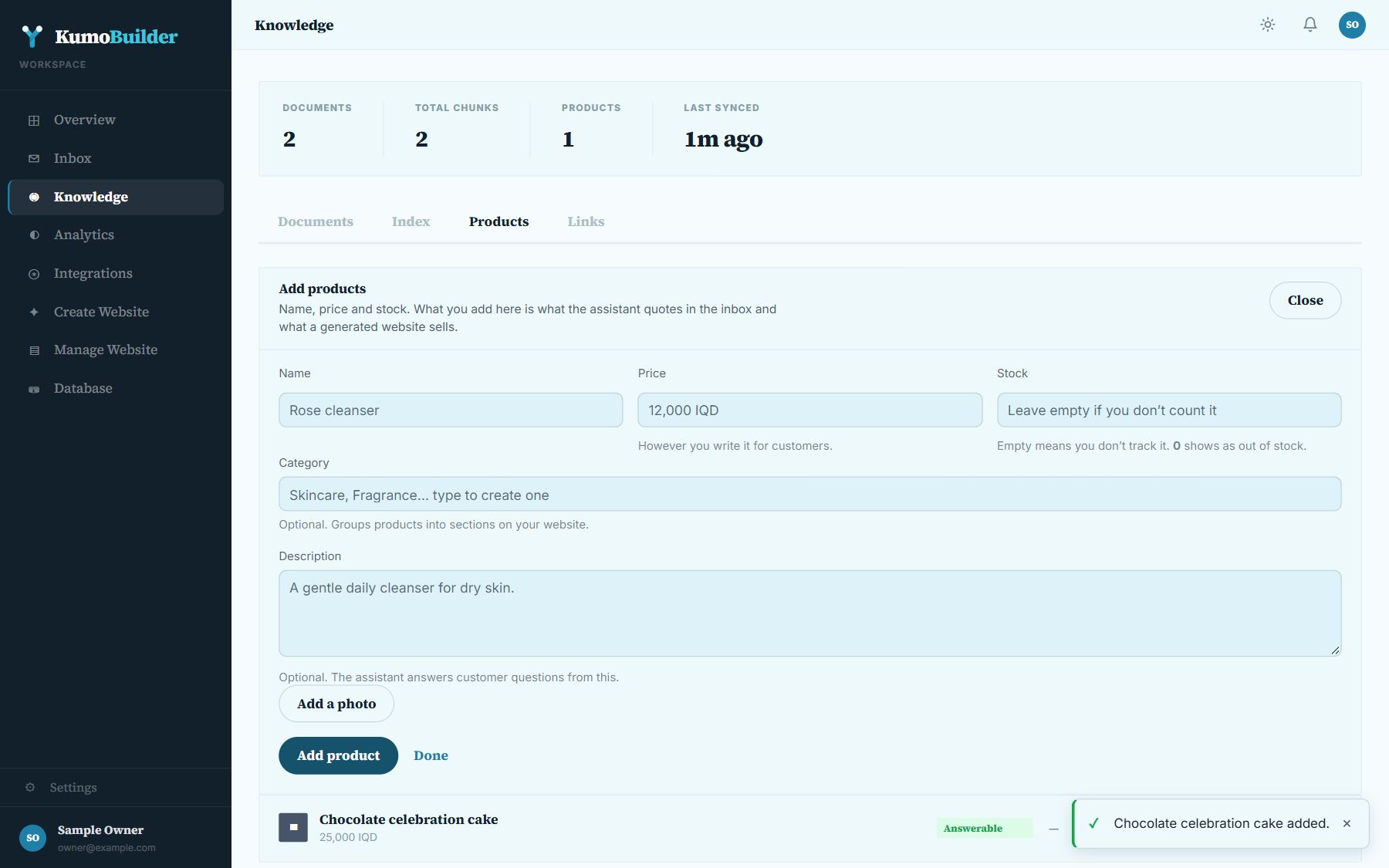Switch to the Index tab
The image size is (1389, 868).
coord(411,221)
